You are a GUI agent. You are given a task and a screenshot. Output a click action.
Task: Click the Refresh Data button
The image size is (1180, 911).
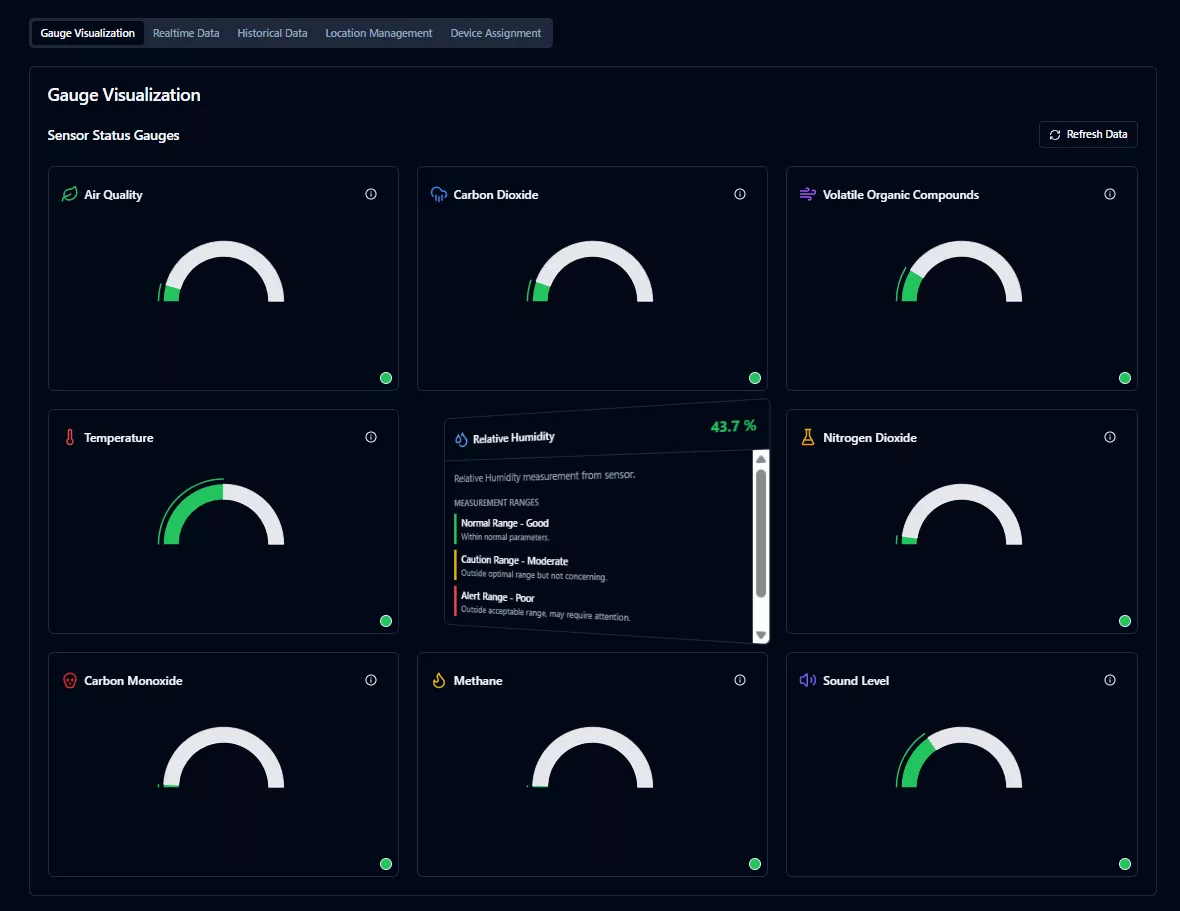[x=1088, y=134]
